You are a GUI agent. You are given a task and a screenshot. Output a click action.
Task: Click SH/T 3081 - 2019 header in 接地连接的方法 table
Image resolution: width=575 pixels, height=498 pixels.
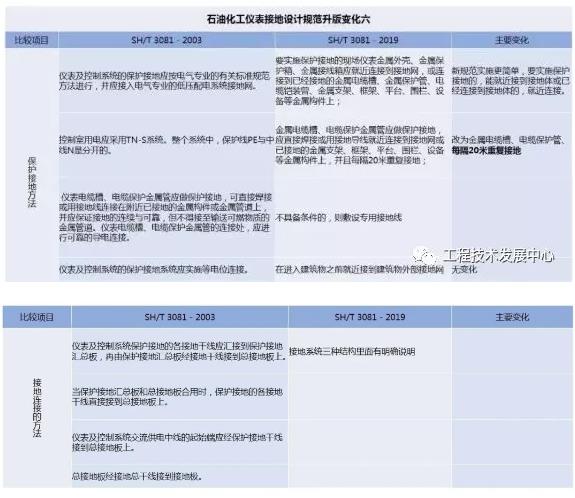click(370, 317)
